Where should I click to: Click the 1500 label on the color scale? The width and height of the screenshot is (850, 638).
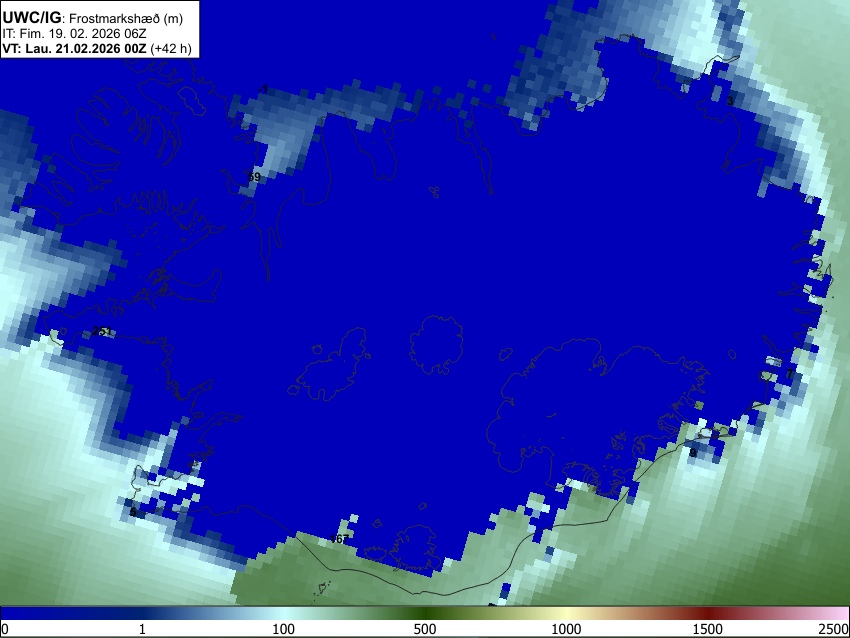point(708,629)
